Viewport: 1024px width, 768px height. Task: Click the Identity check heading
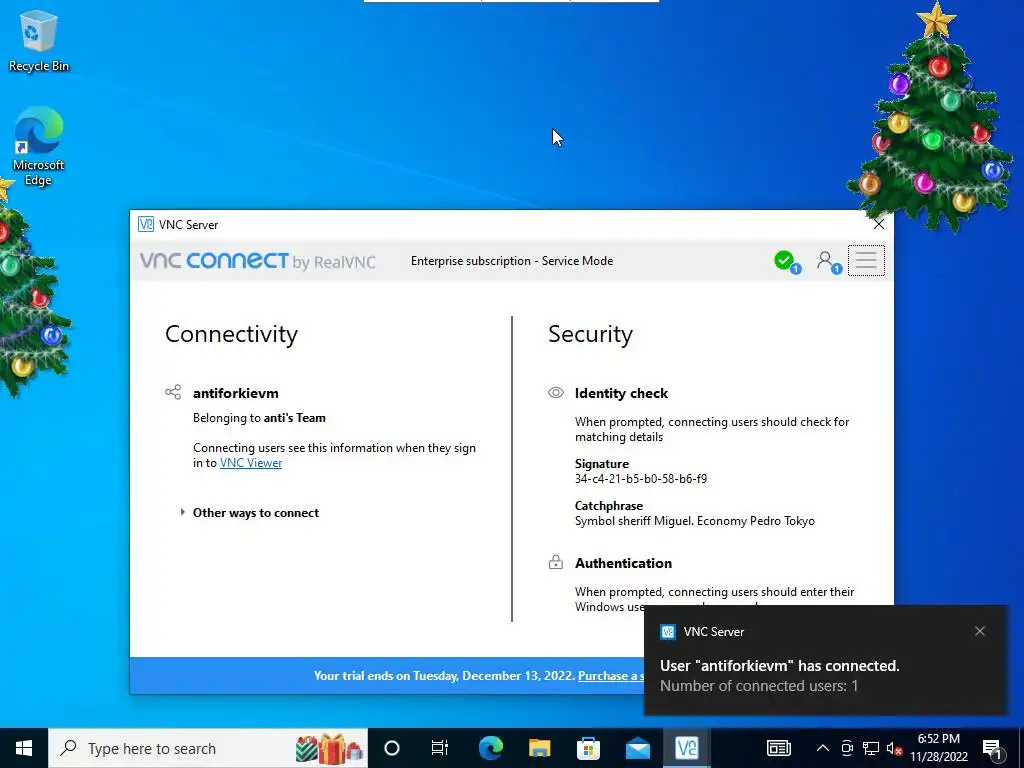[621, 393]
